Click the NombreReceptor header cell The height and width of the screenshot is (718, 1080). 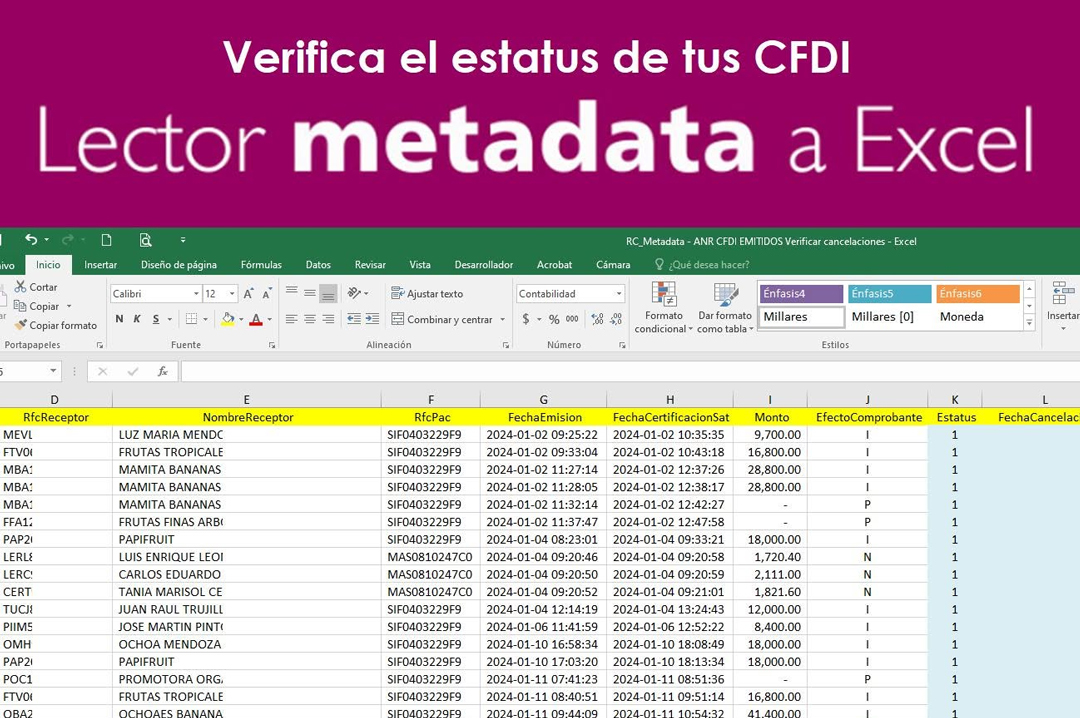pos(247,417)
